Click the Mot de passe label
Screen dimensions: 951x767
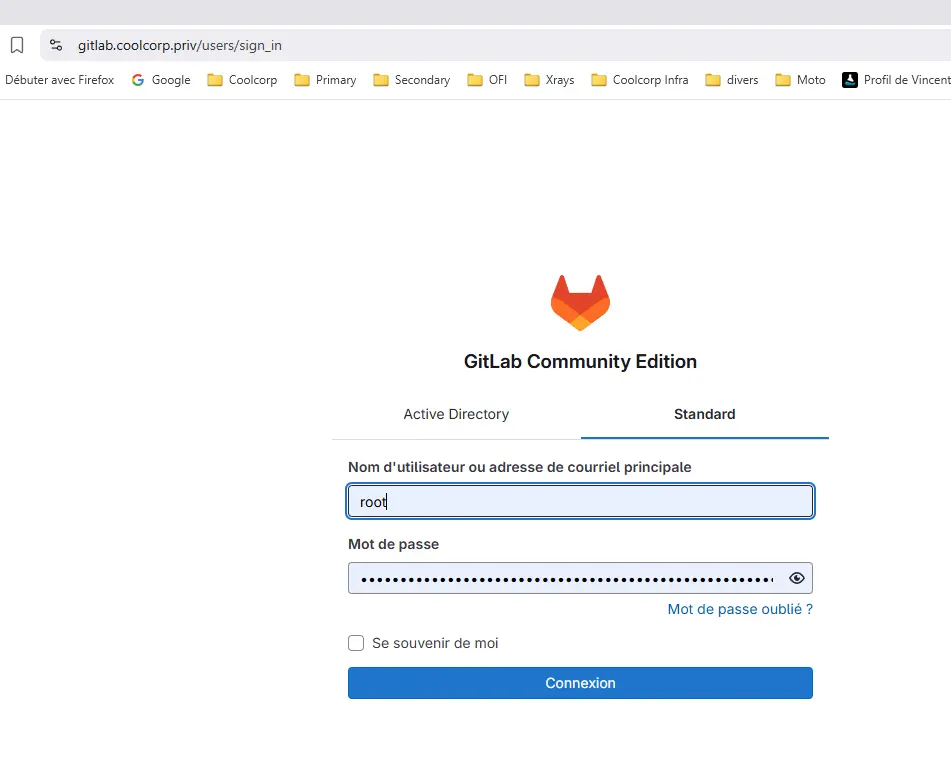[x=393, y=544]
